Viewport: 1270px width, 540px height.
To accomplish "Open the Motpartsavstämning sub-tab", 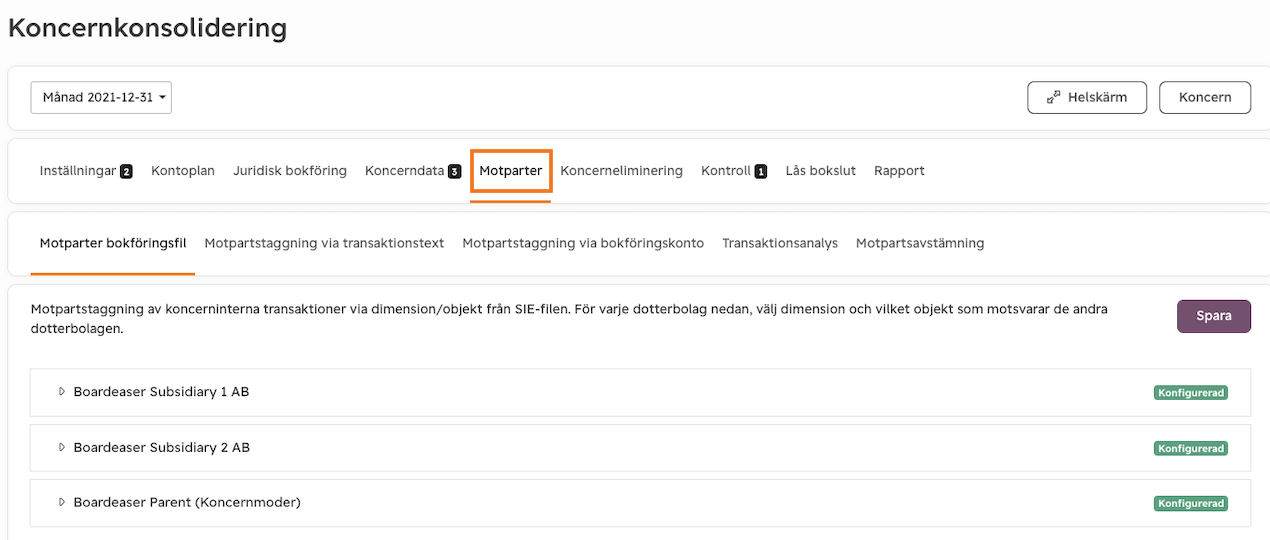I will click(920, 243).
